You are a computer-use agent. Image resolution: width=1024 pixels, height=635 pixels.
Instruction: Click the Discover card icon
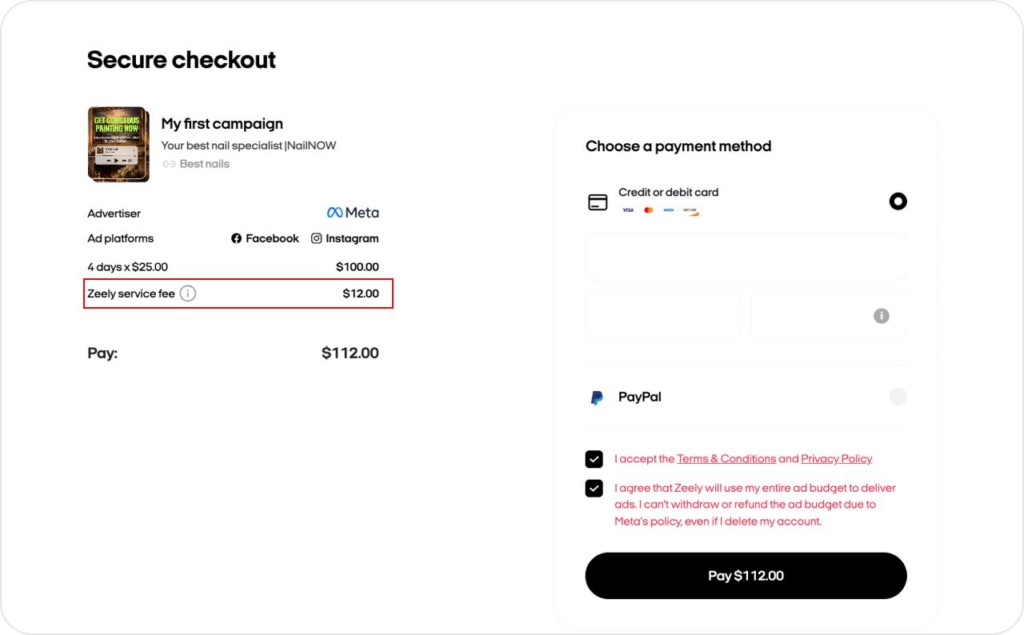point(691,210)
